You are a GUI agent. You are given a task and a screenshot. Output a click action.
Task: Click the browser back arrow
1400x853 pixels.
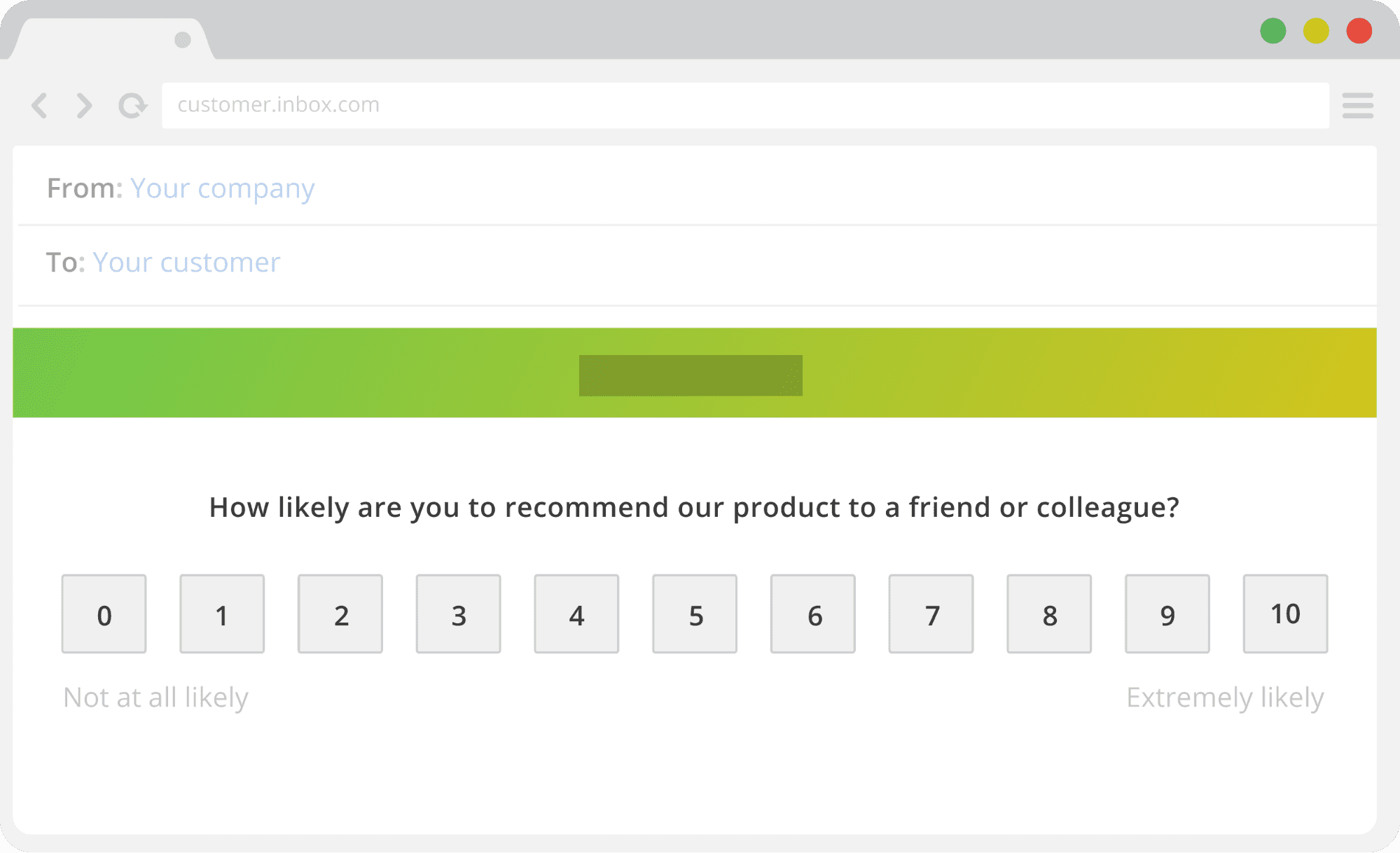40,106
